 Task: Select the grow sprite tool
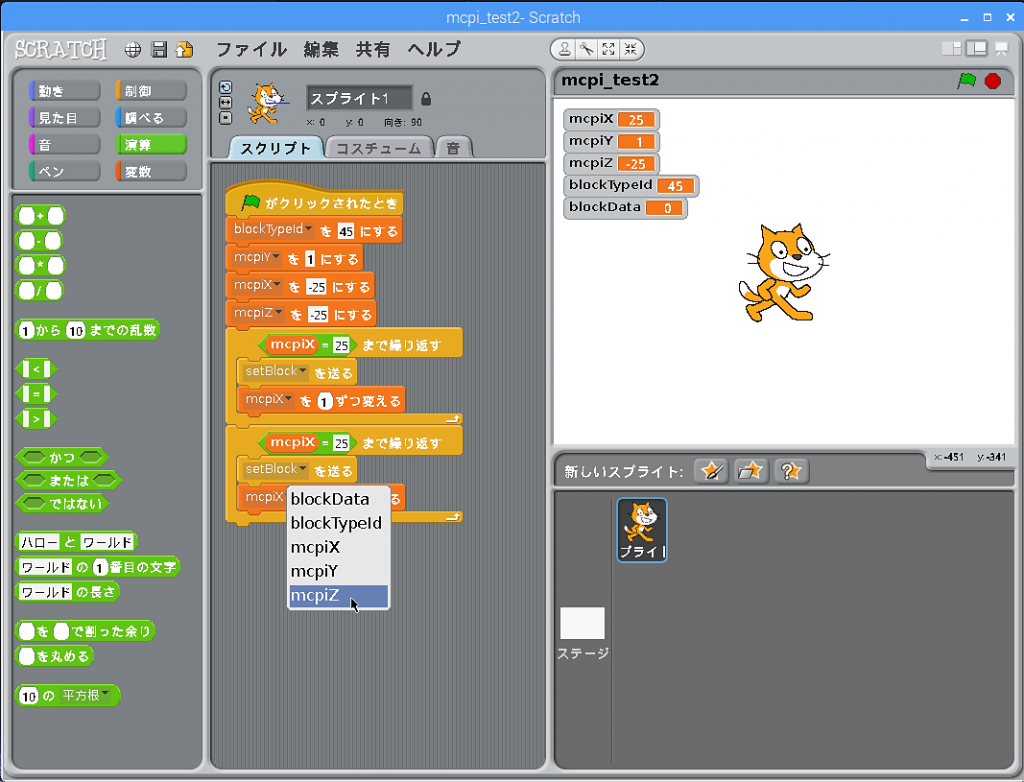tap(609, 49)
